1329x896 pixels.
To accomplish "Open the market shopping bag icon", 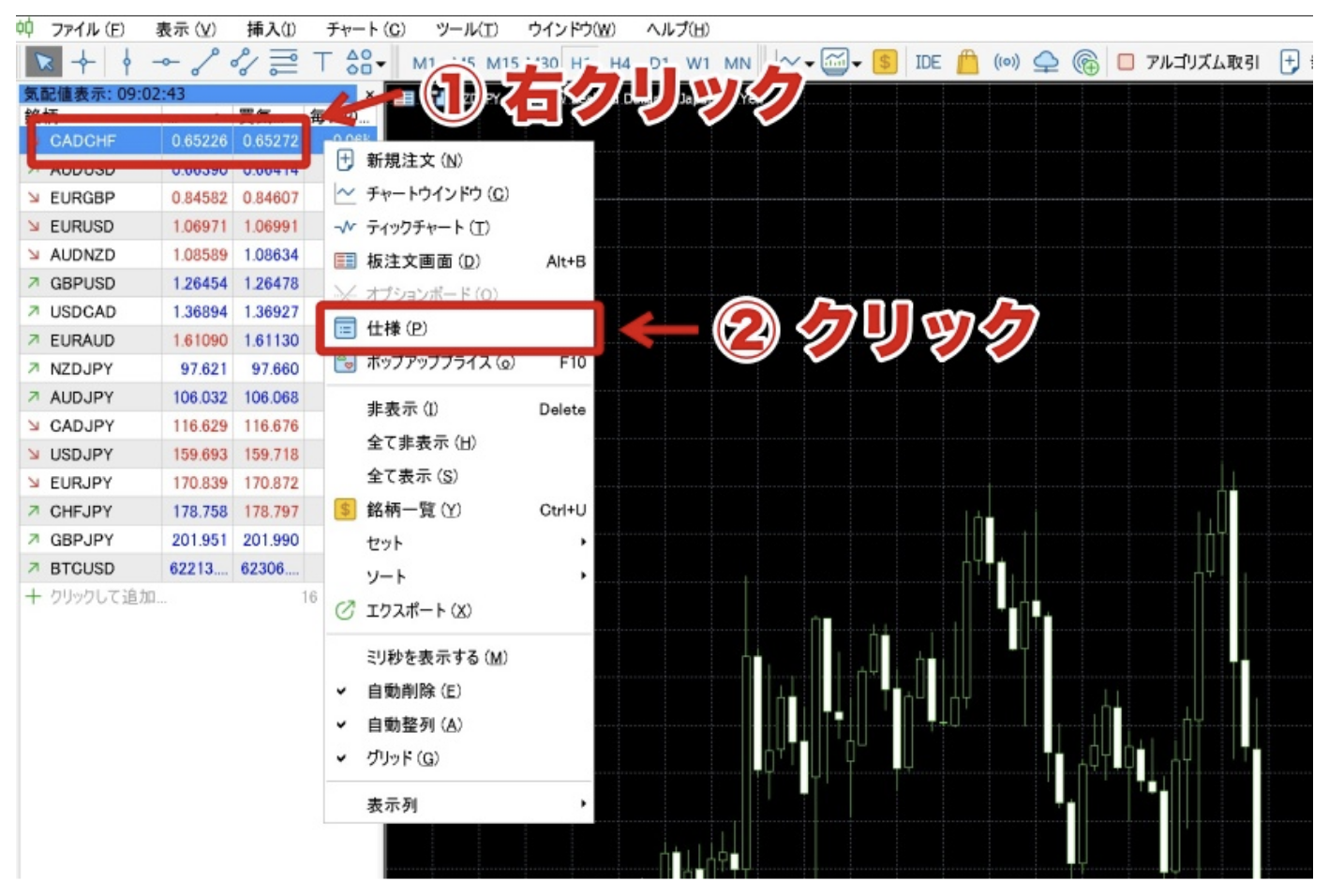I will coord(967,63).
